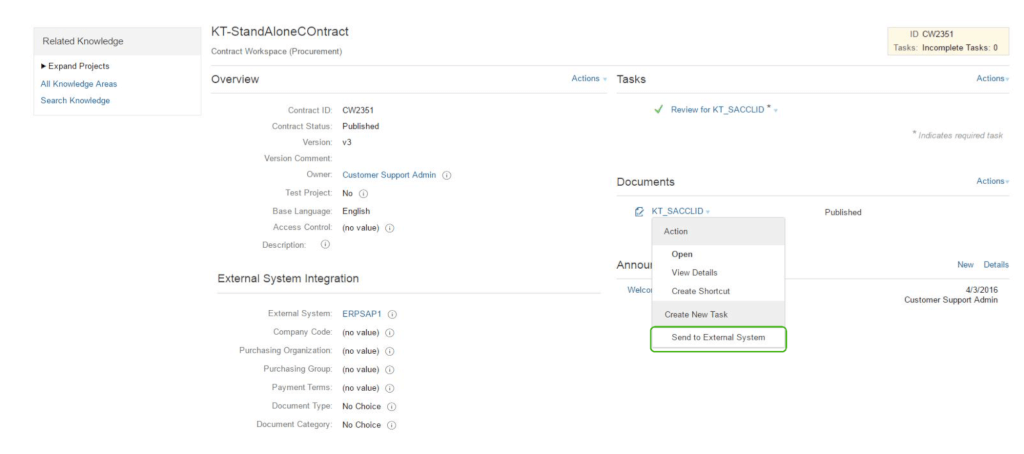Viewport: 1024px width, 454px height.
Task: Click Contract ID value CW2351 in Overview
Action: click(358, 110)
